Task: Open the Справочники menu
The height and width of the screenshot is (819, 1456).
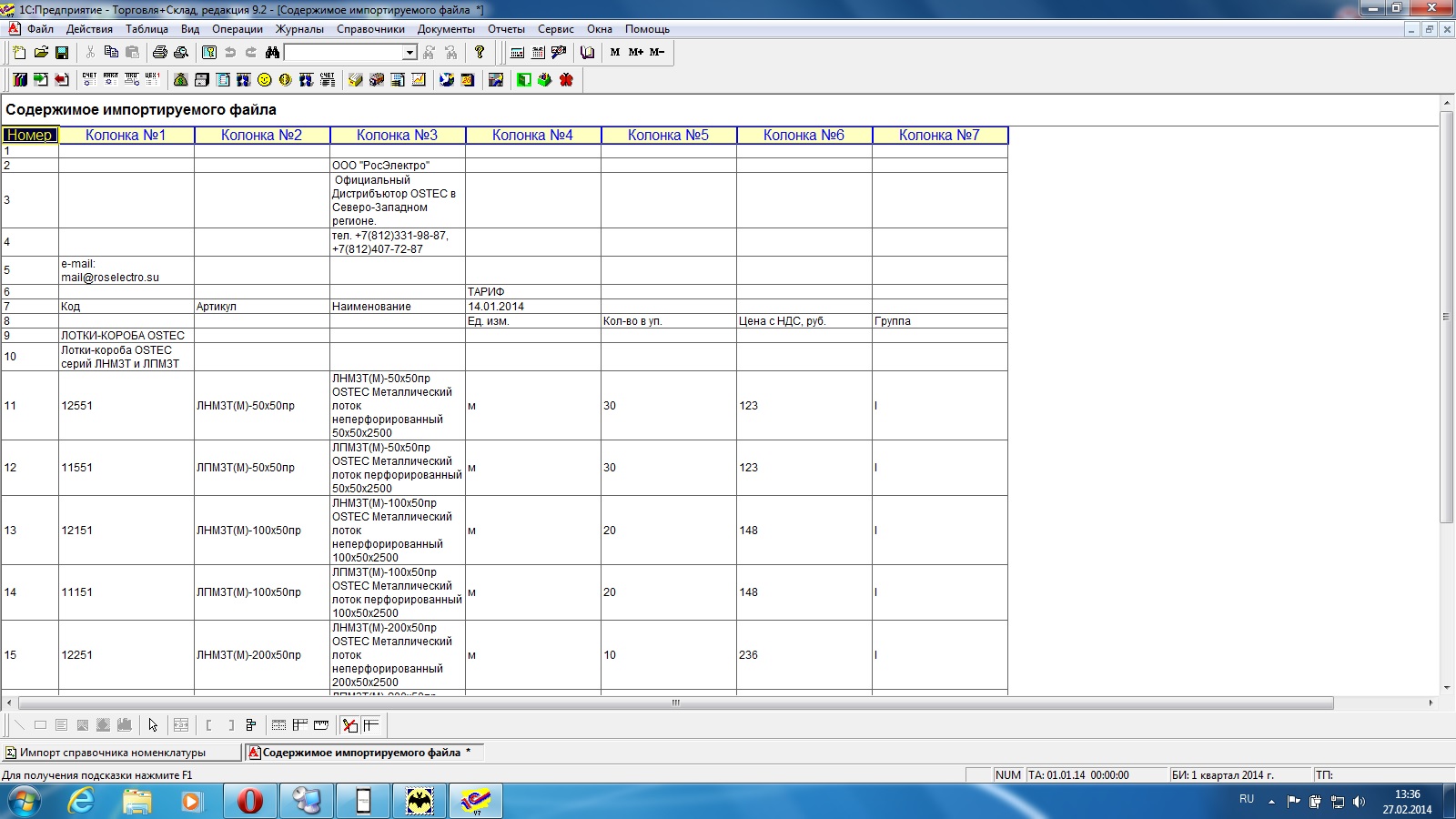Action: coord(370,29)
